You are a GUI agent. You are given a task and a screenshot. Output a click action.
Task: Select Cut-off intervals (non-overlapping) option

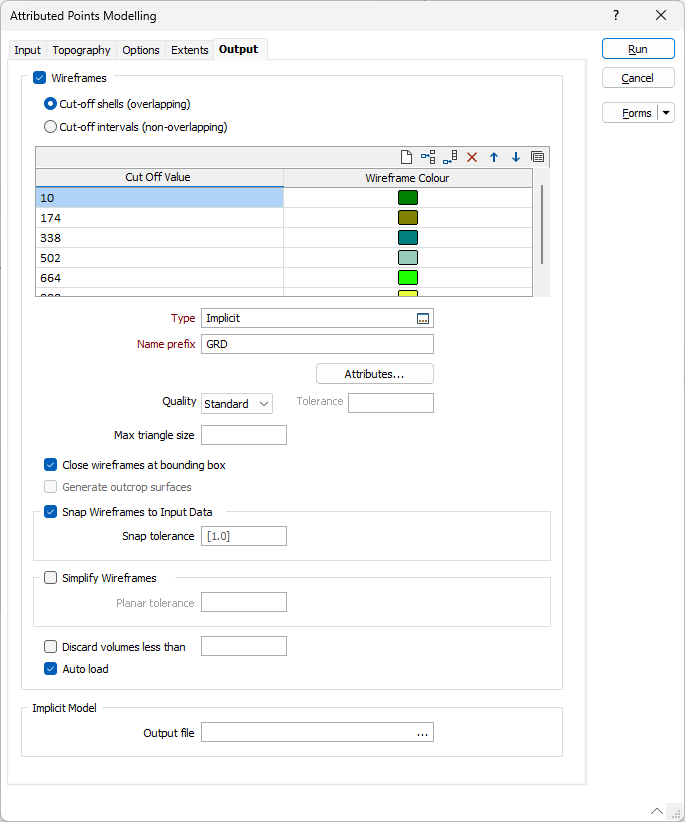pyautogui.click(x=51, y=127)
